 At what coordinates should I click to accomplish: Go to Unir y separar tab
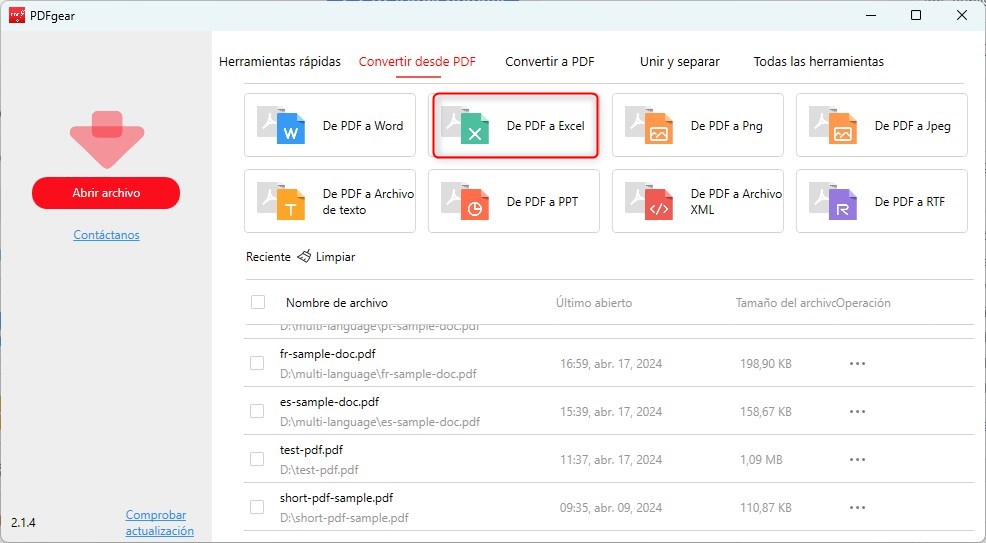680,62
